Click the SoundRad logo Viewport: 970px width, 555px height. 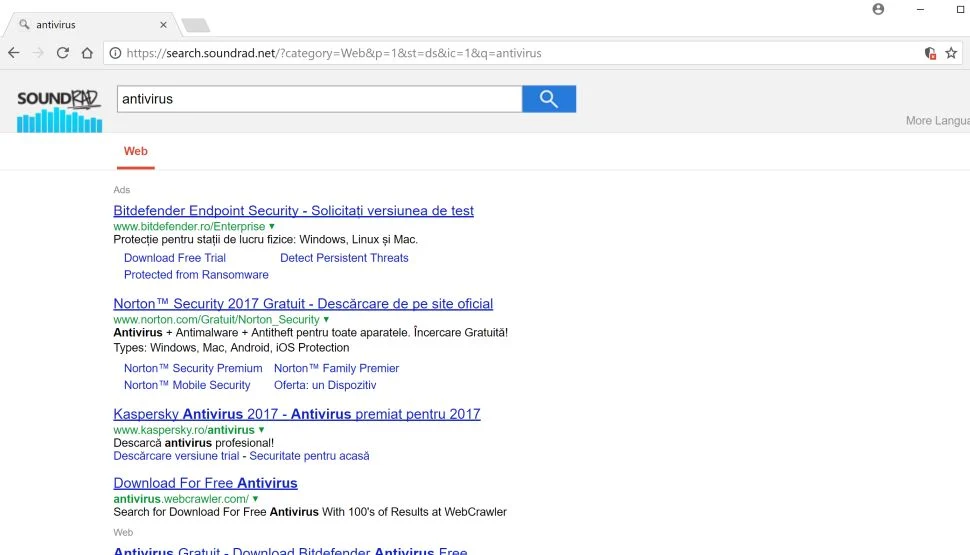click(59, 111)
